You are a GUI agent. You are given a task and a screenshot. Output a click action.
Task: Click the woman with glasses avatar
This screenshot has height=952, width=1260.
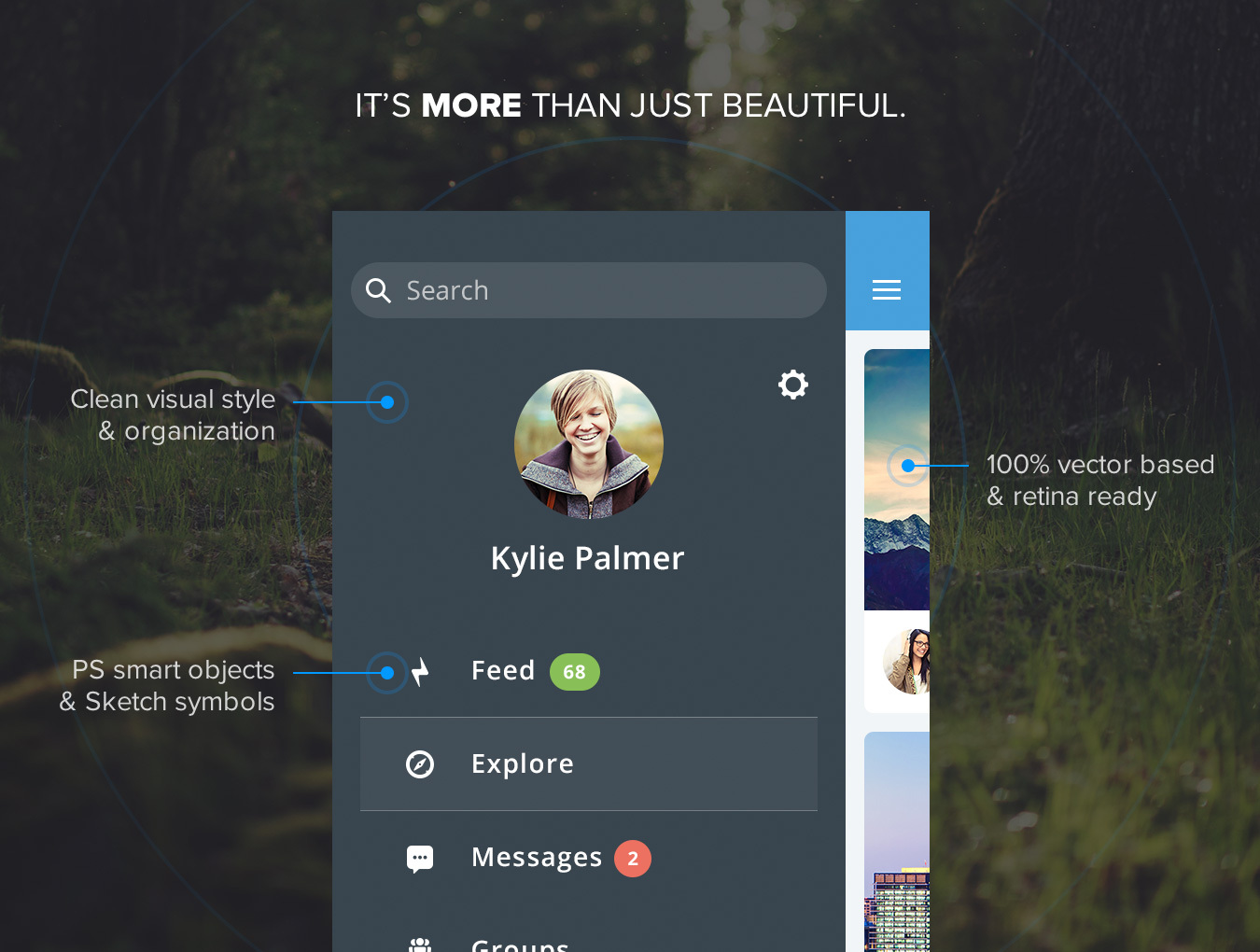(x=906, y=662)
